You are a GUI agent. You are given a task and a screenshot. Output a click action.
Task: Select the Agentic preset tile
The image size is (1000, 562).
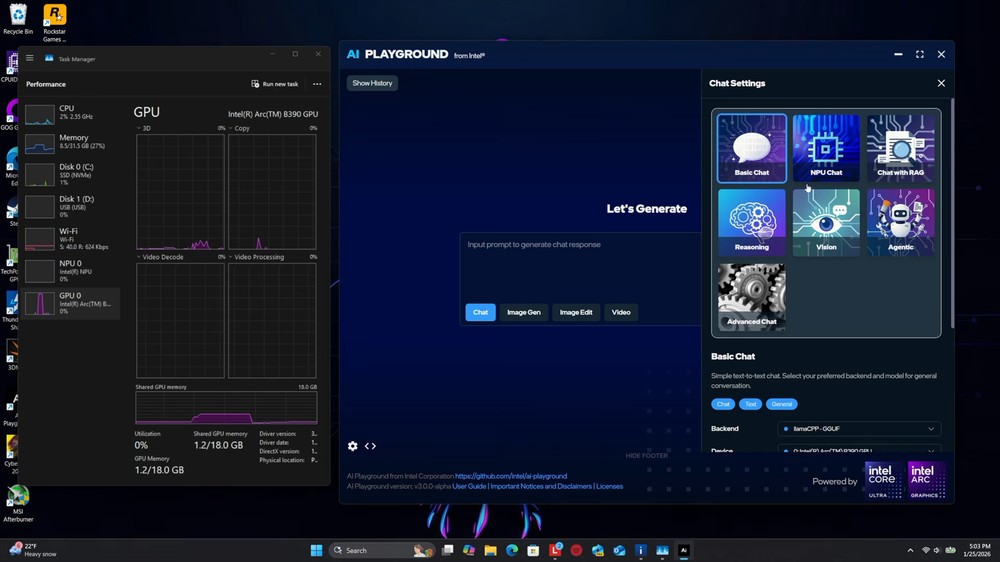(900, 222)
